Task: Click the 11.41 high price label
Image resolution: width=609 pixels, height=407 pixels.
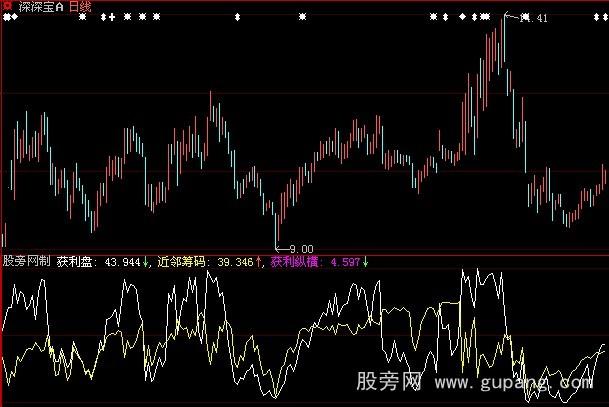Action: (x=535, y=18)
